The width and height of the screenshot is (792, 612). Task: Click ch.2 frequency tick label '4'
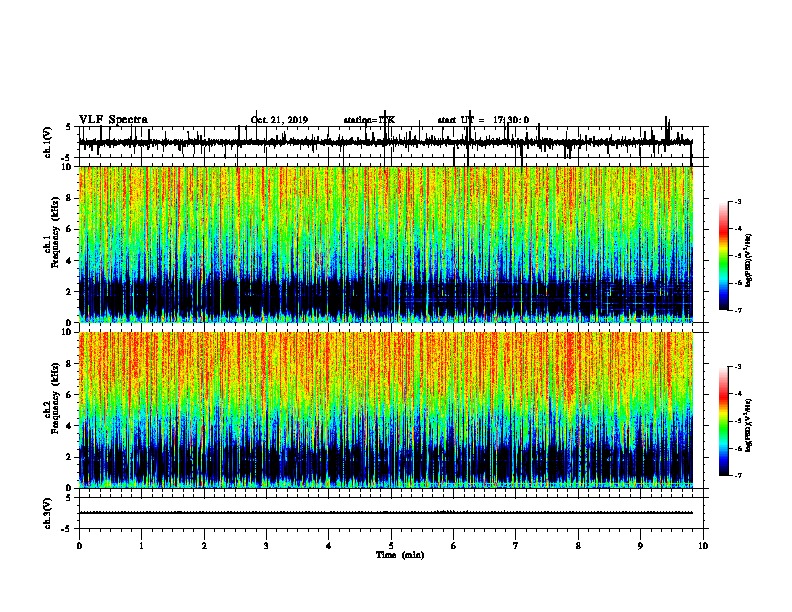coord(69,426)
